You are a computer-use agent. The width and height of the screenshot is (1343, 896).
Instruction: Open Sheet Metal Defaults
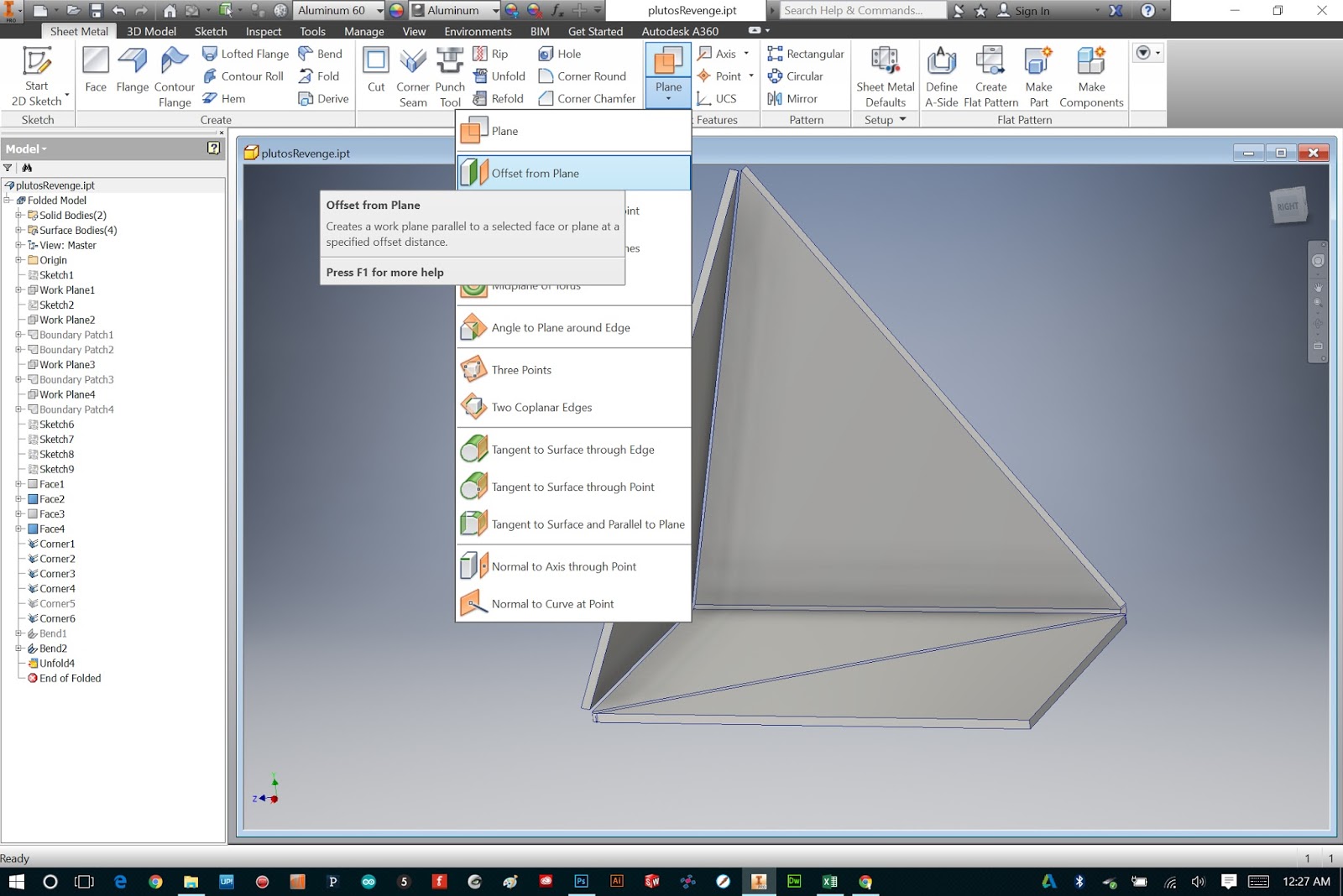[885, 76]
